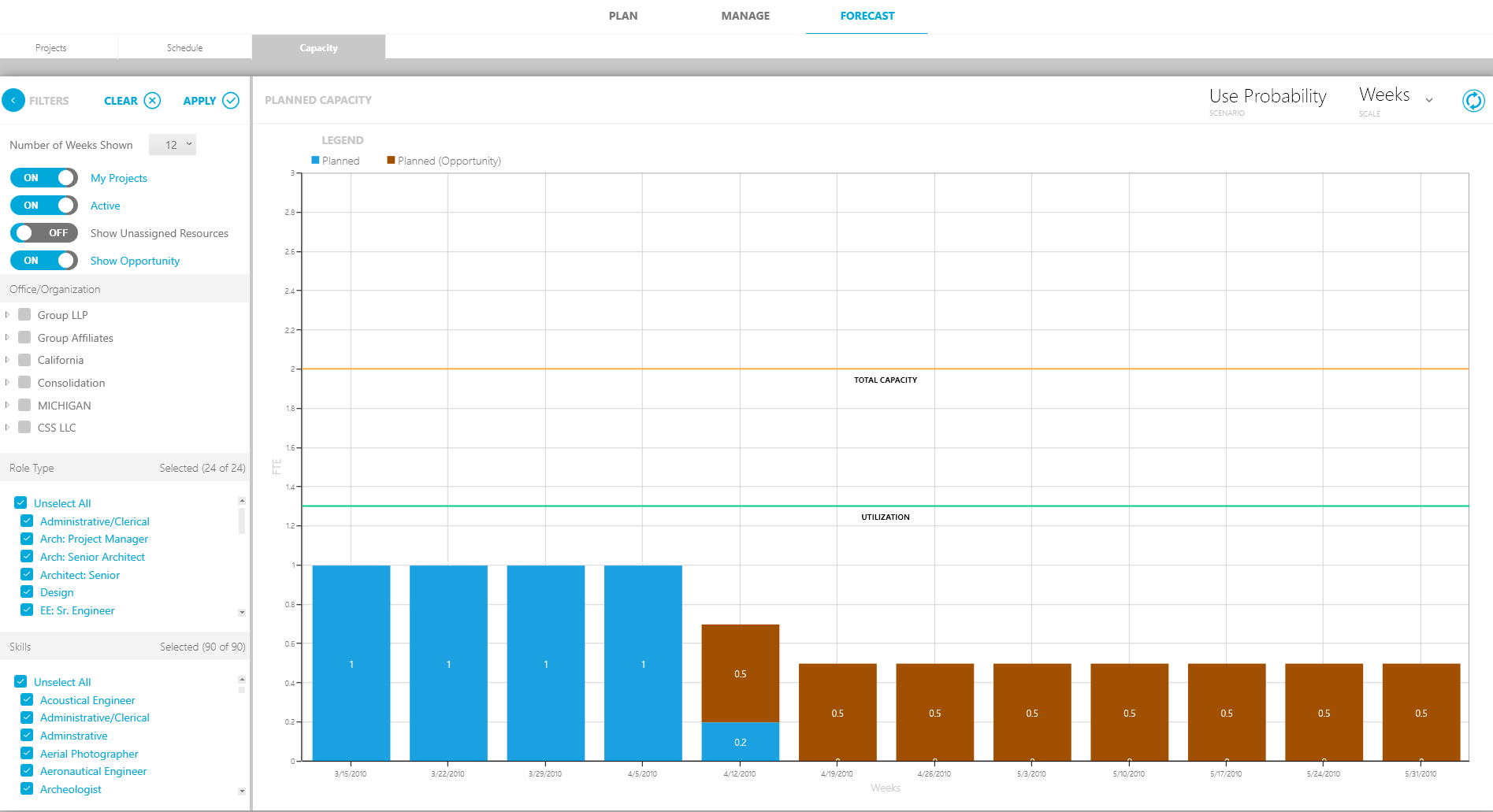
Task: Uncheck Administrative/Clerical in Role Type
Action: 26,521
